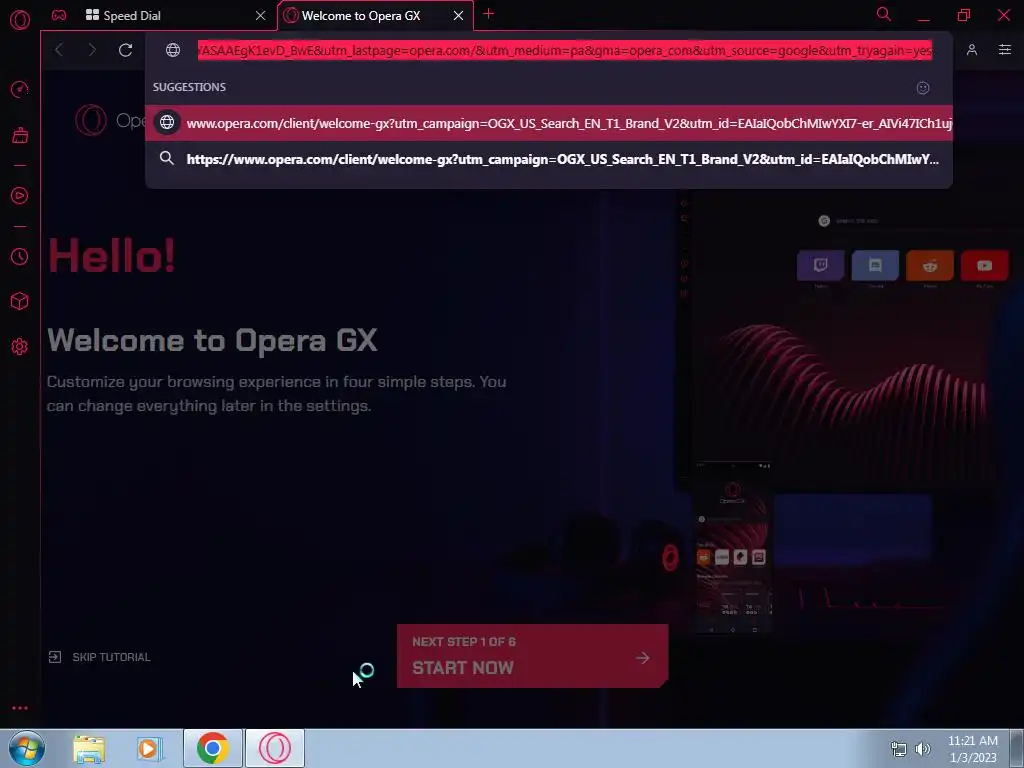The height and width of the screenshot is (768, 1024).
Task: Open the profile account icon
Action: click(972, 50)
